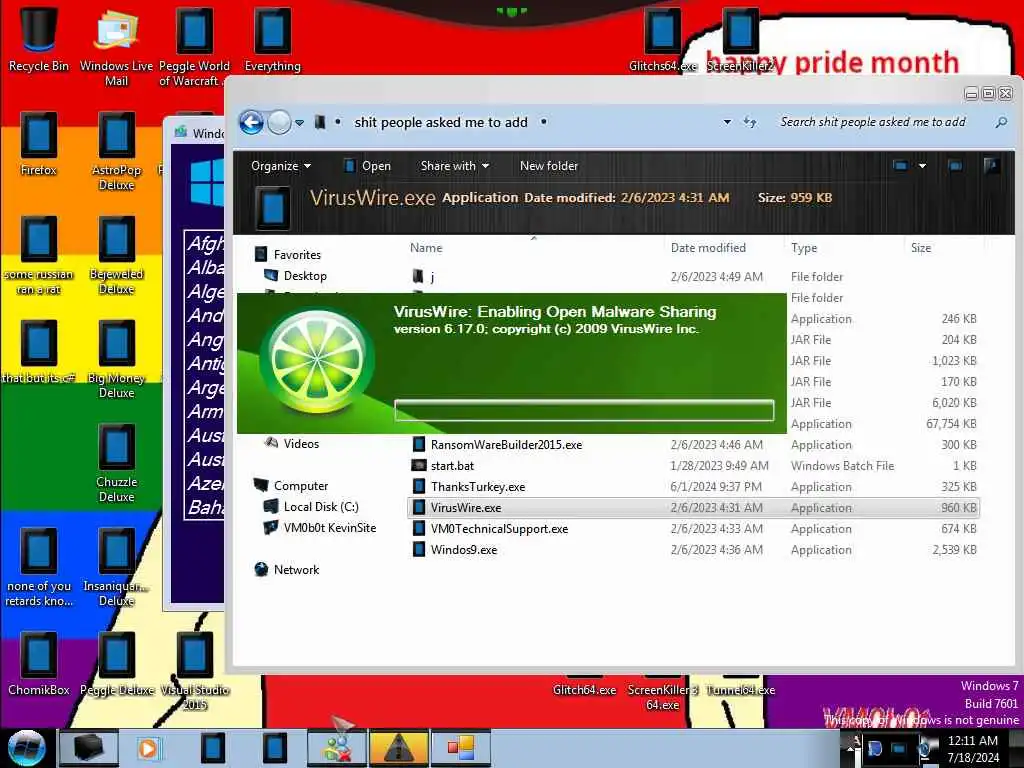Open the Share with dropdown
1024x768 pixels.
point(455,166)
